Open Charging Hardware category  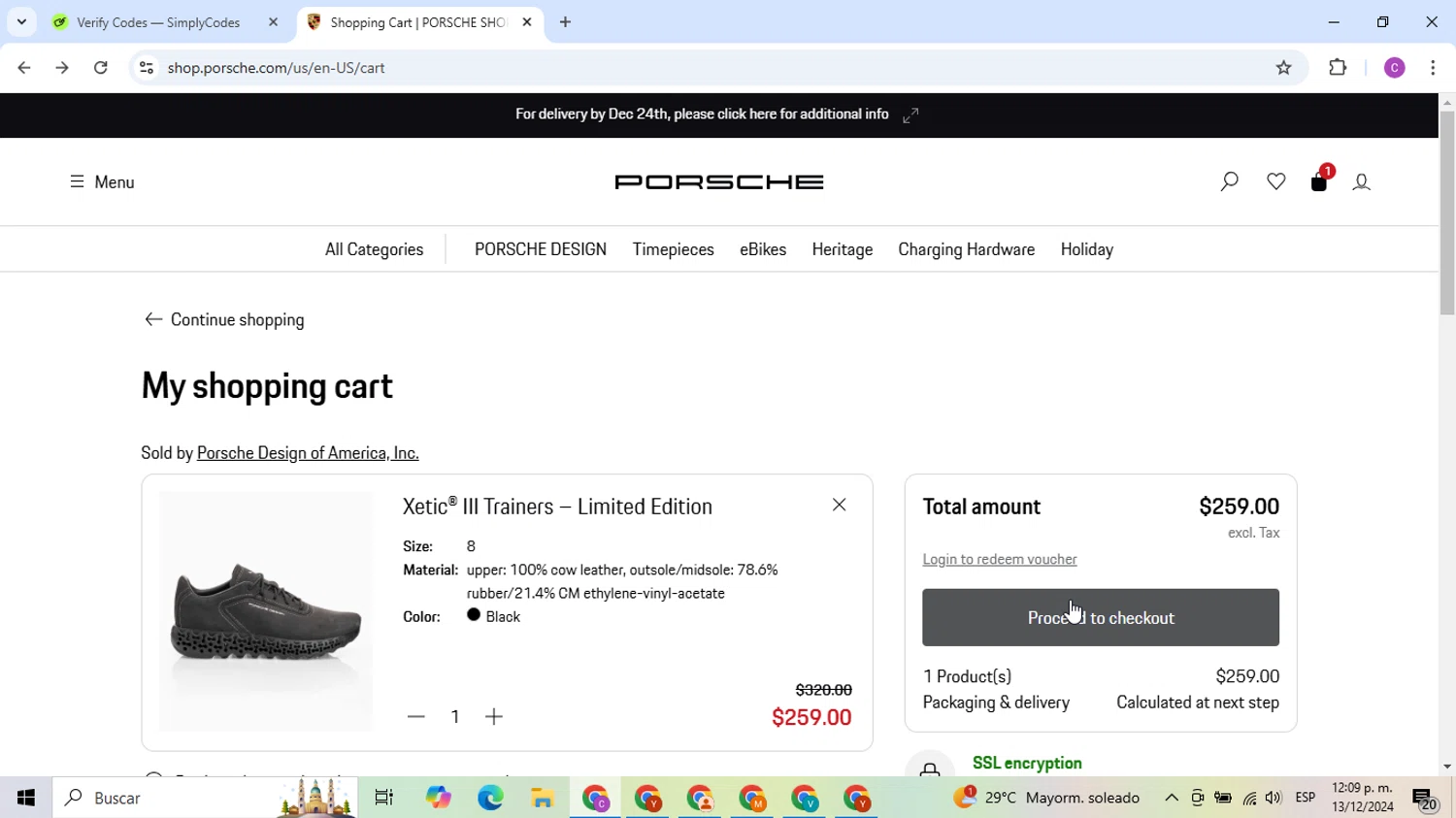[x=966, y=249]
